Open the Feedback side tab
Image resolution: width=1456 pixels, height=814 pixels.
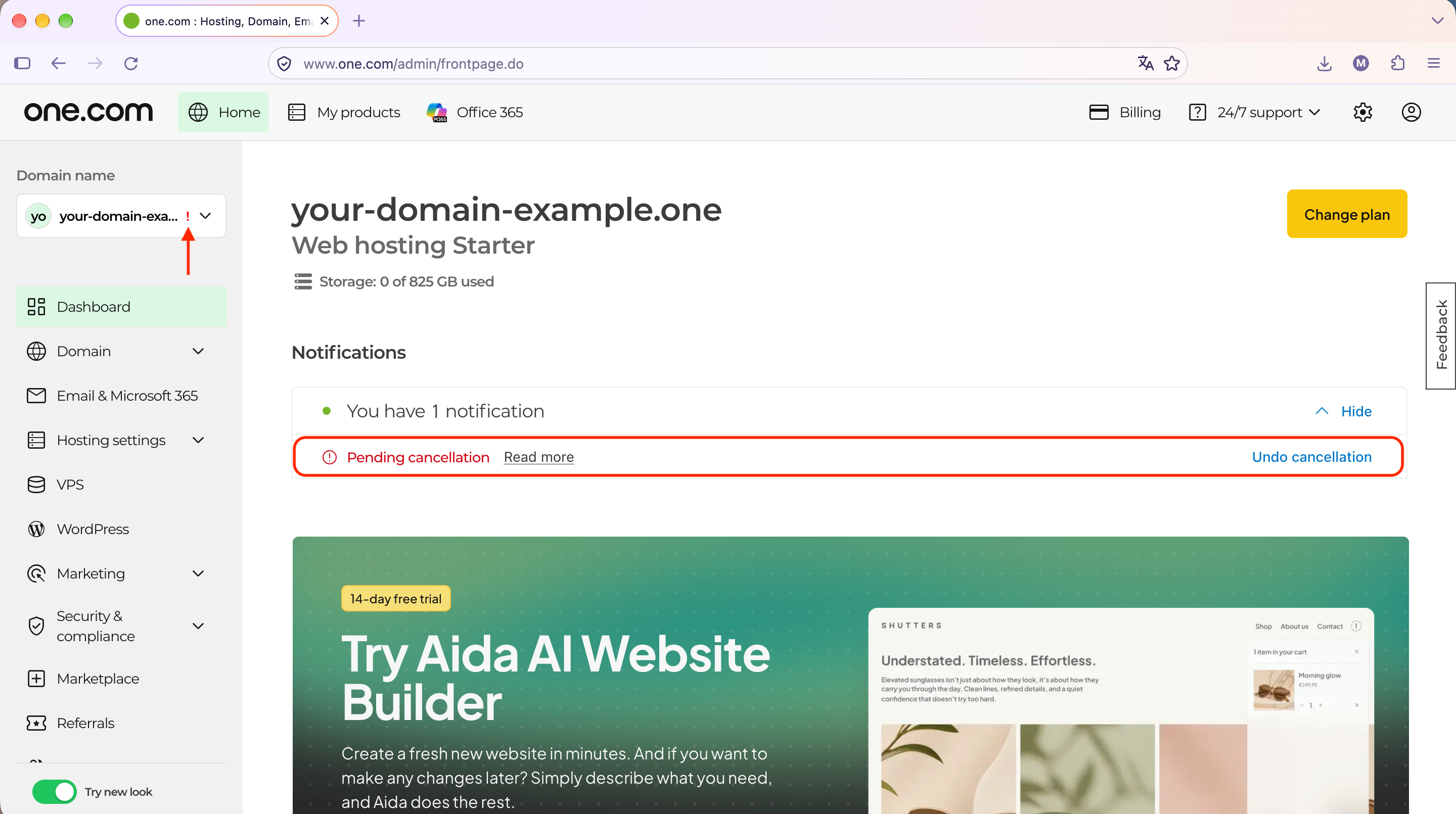(x=1441, y=335)
